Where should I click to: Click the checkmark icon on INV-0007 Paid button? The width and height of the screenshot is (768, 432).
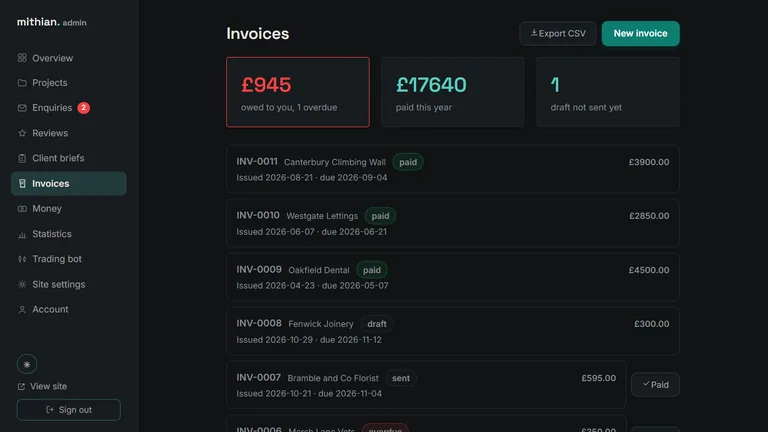coord(646,384)
